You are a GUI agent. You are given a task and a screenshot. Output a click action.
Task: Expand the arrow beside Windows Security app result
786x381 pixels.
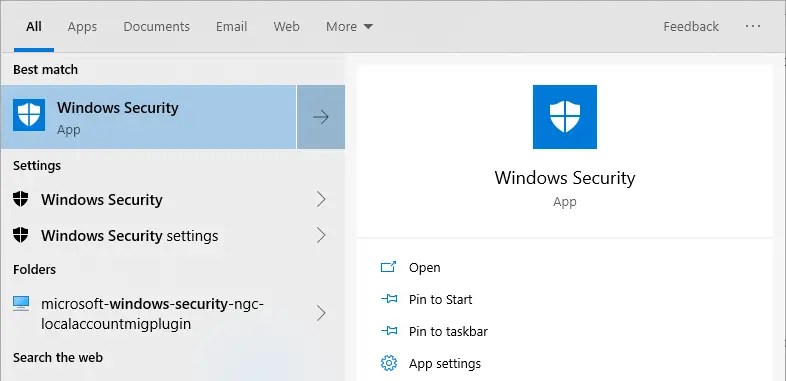click(321, 117)
